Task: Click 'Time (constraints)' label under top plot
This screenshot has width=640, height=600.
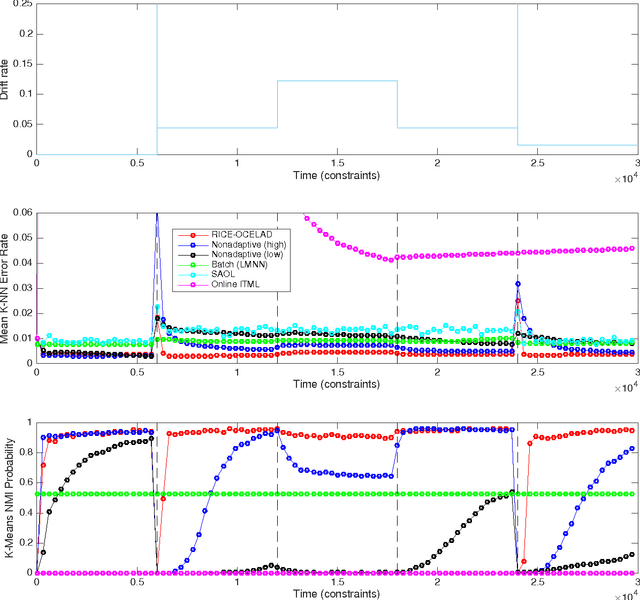Action: click(337, 175)
